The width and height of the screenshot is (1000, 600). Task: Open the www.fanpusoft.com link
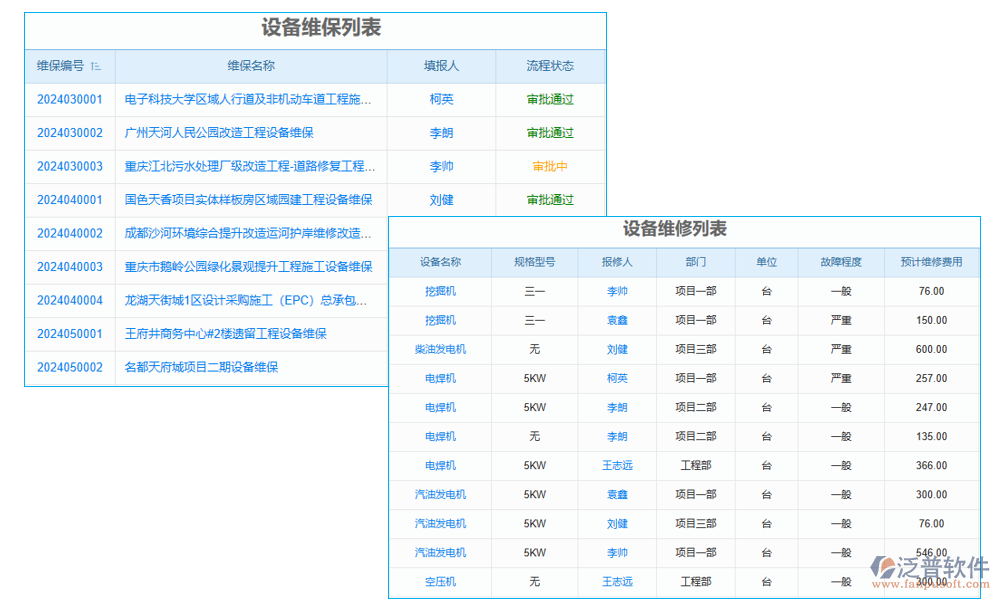(x=930, y=581)
